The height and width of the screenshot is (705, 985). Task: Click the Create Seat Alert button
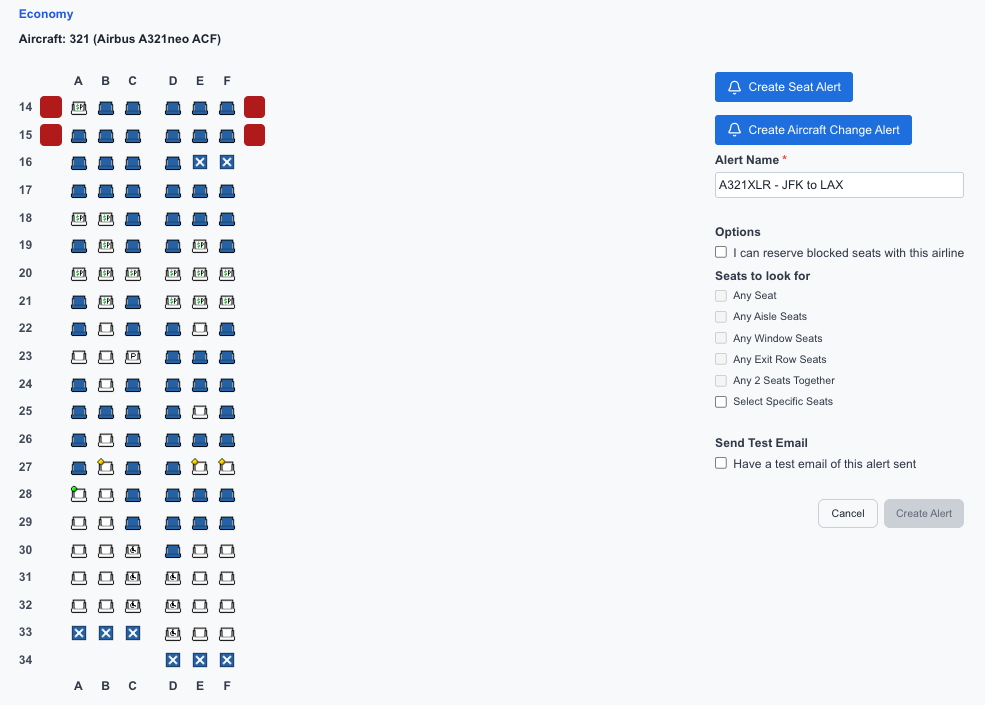pos(783,87)
